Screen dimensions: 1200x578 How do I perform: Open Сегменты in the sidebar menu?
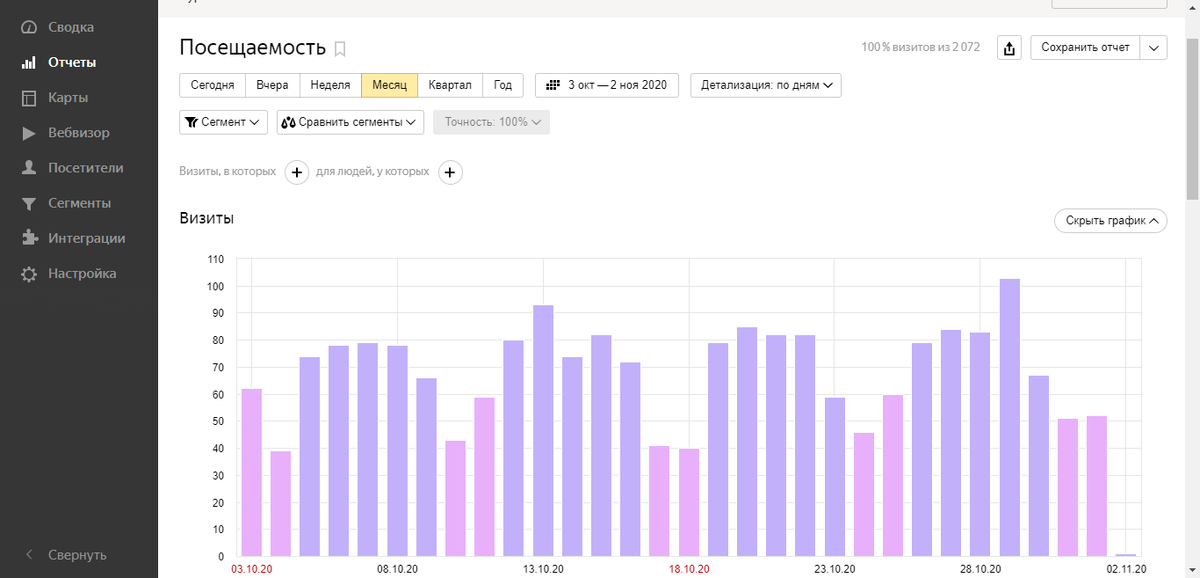pyautogui.click(x=80, y=203)
